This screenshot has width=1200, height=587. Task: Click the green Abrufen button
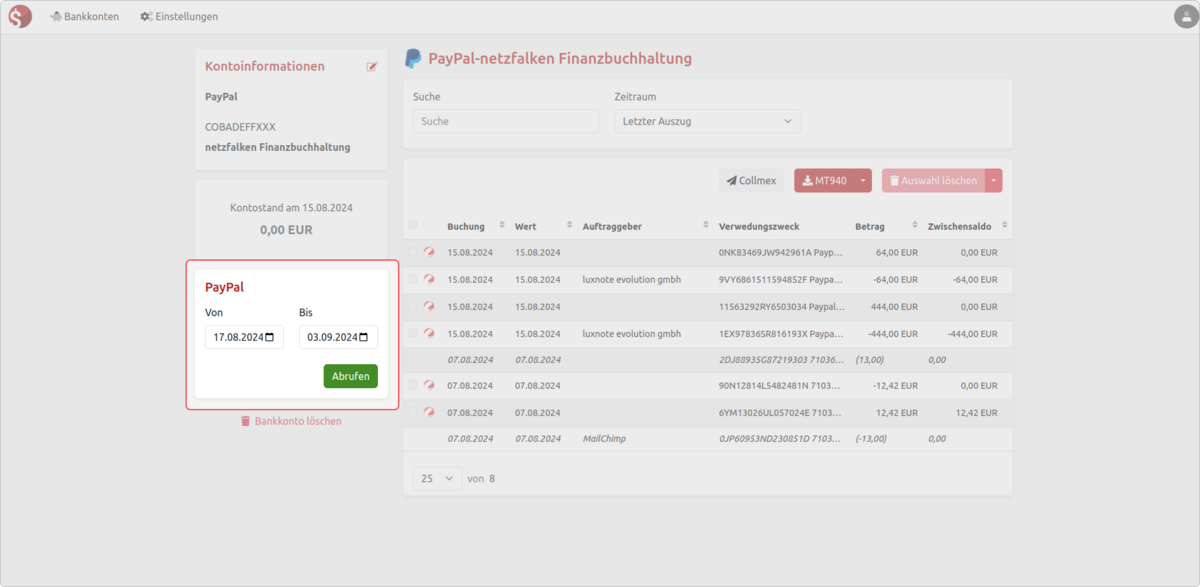click(350, 376)
